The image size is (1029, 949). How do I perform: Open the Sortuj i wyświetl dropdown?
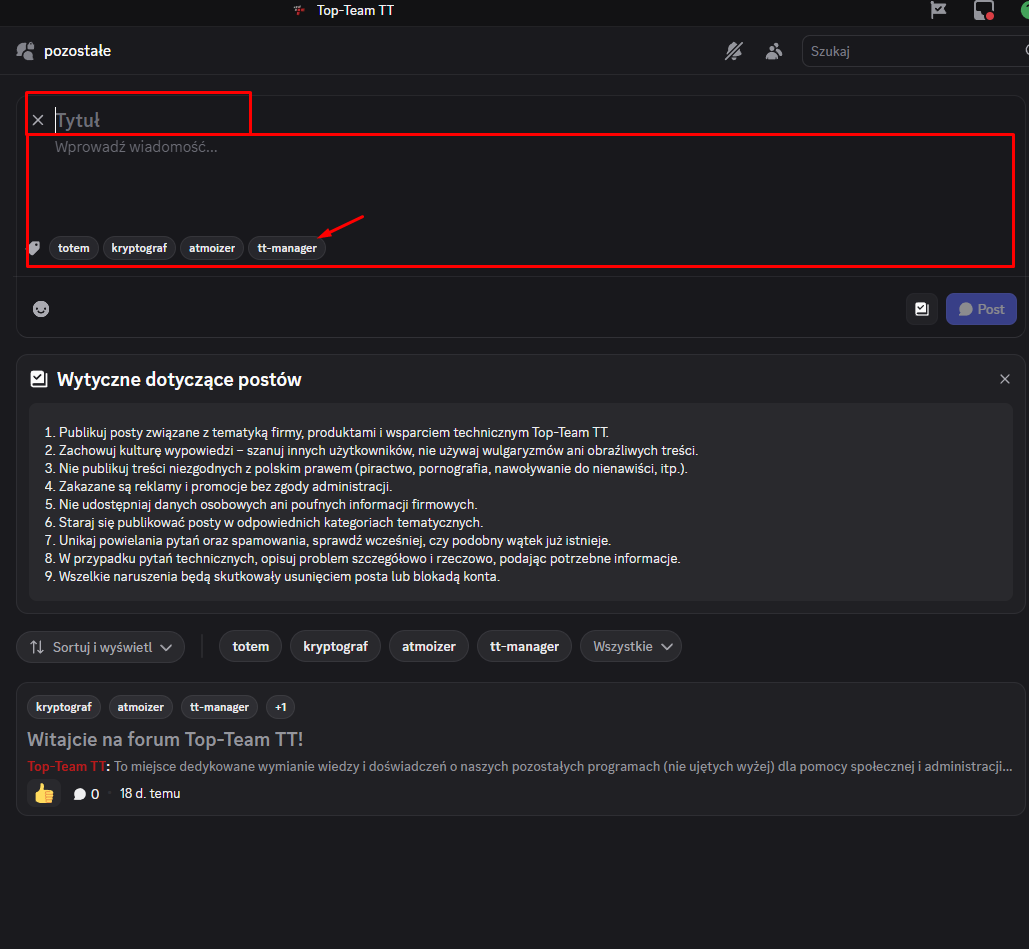pyautogui.click(x=100, y=647)
